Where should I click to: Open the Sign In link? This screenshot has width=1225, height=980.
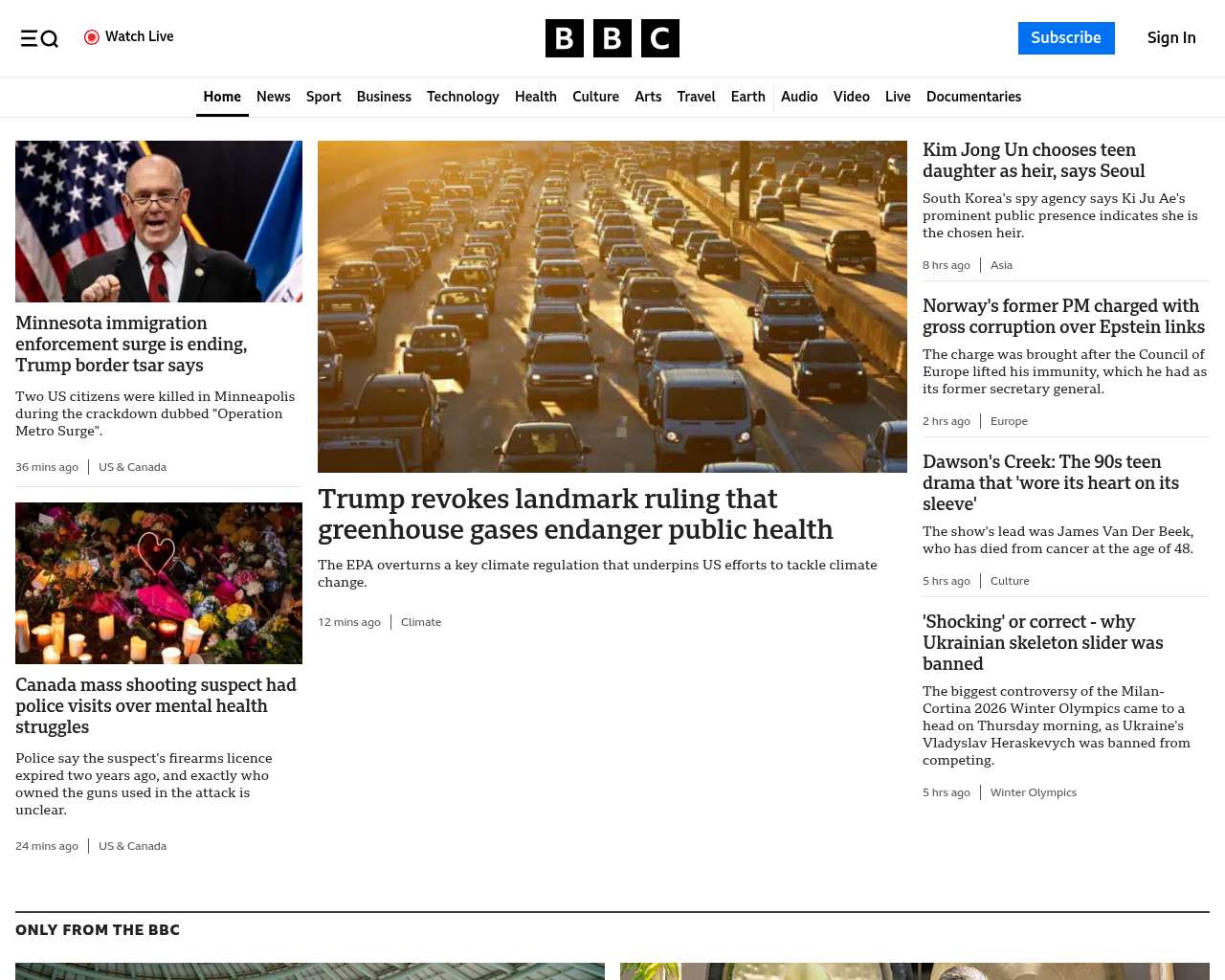[x=1171, y=38]
